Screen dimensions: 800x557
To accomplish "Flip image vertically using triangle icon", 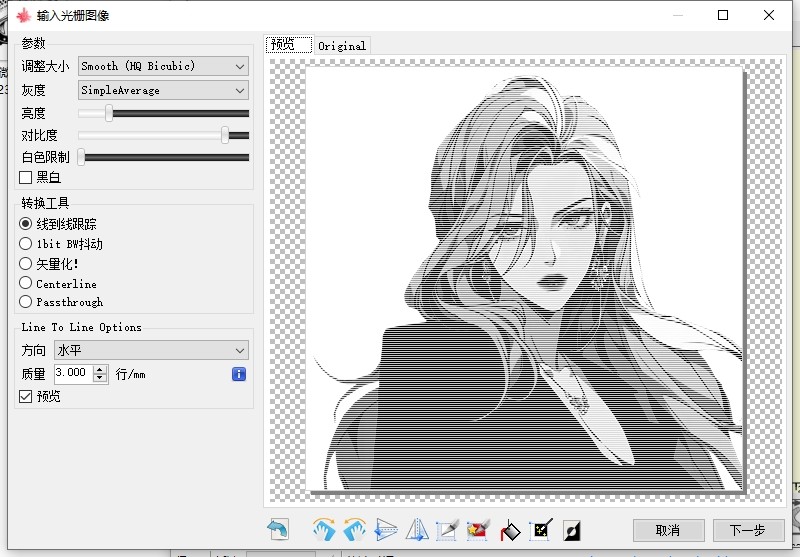I will tap(386, 529).
